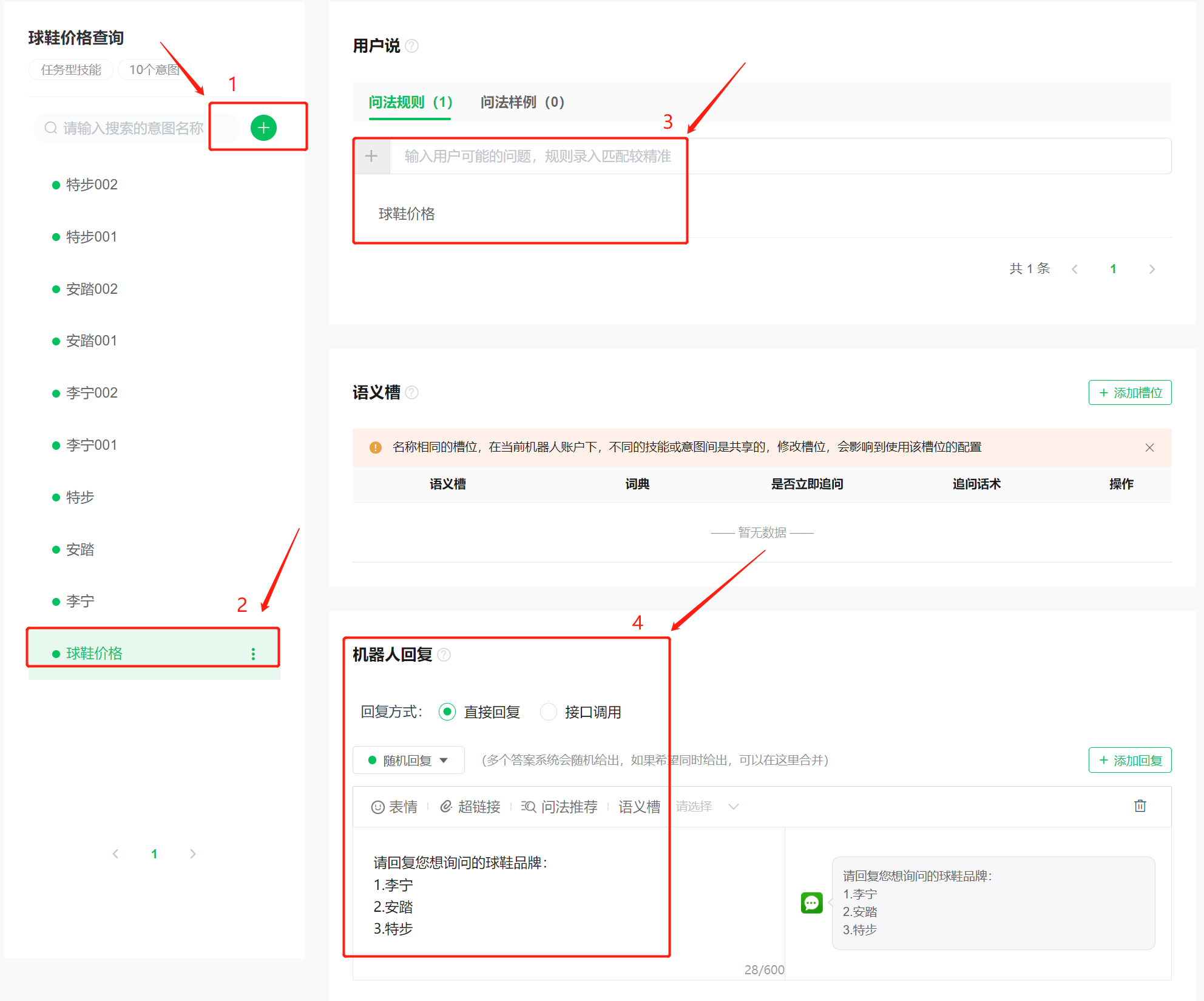Image resolution: width=1204 pixels, height=1001 pixels.
Task: Click the help icon next to 用户说
Action: 412,46
